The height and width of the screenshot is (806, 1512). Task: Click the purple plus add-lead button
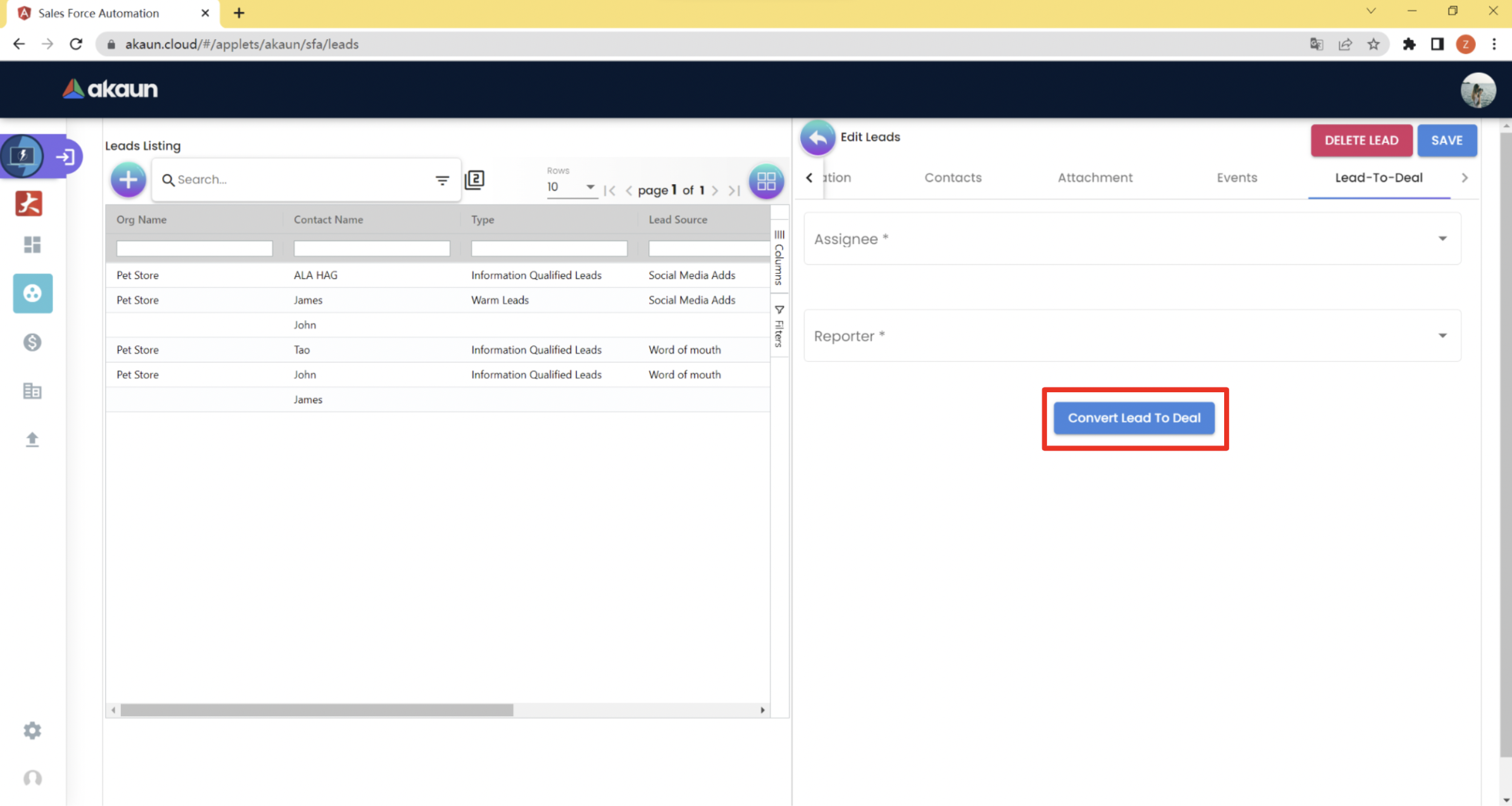point(128,180)
